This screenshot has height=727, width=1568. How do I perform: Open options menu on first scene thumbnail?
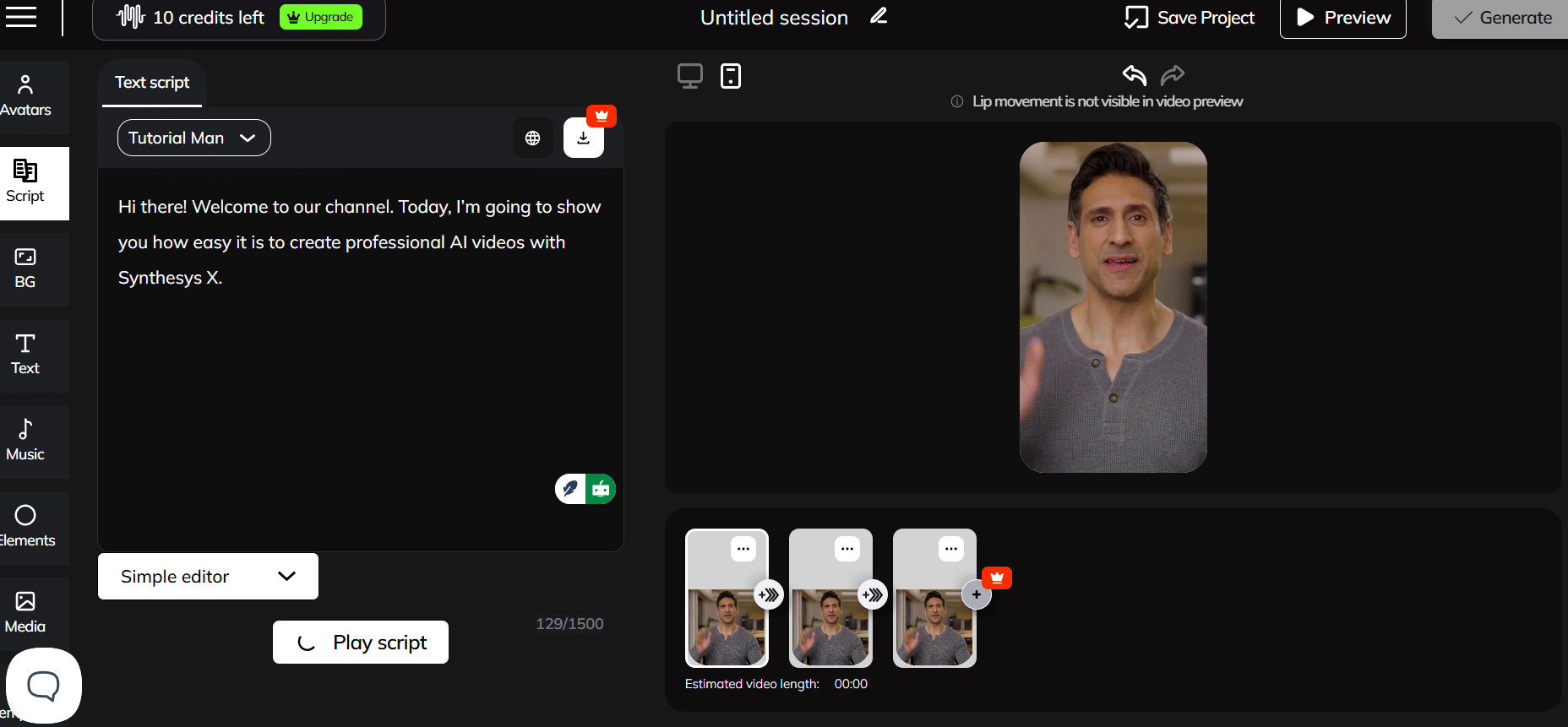coord(743,549)
